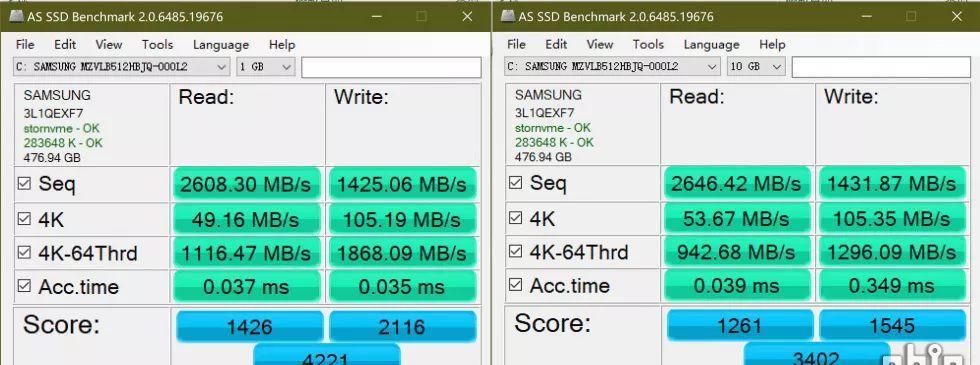Open View menu in right window
Viewport: 980px width, 365px height.
point(600,44)
